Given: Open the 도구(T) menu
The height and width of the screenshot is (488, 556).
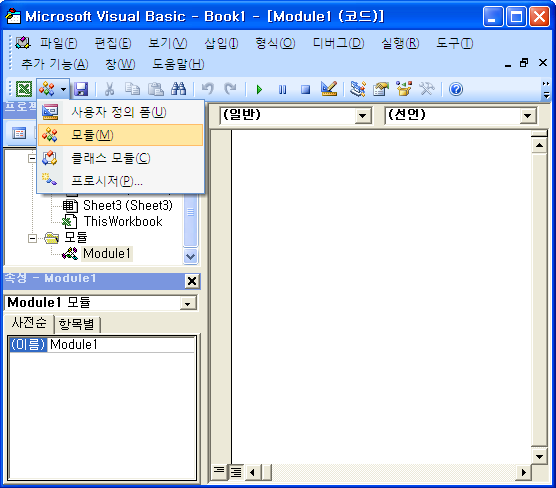Looking at the screenshot, I should click(x=455, y=43).
